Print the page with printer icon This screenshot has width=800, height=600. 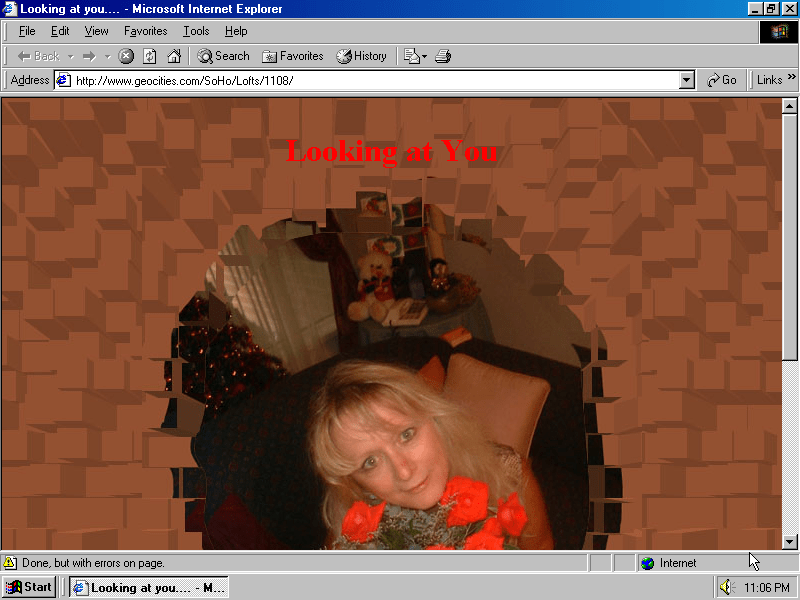(443, 56)
